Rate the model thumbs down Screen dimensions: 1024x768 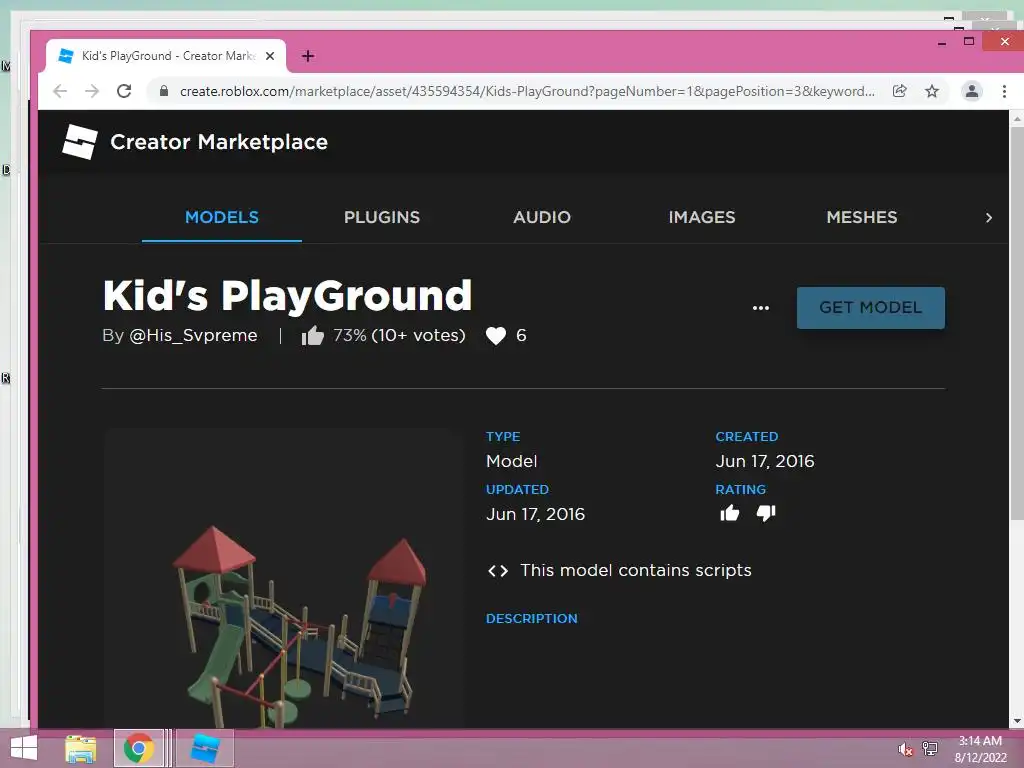coord(766,513)
